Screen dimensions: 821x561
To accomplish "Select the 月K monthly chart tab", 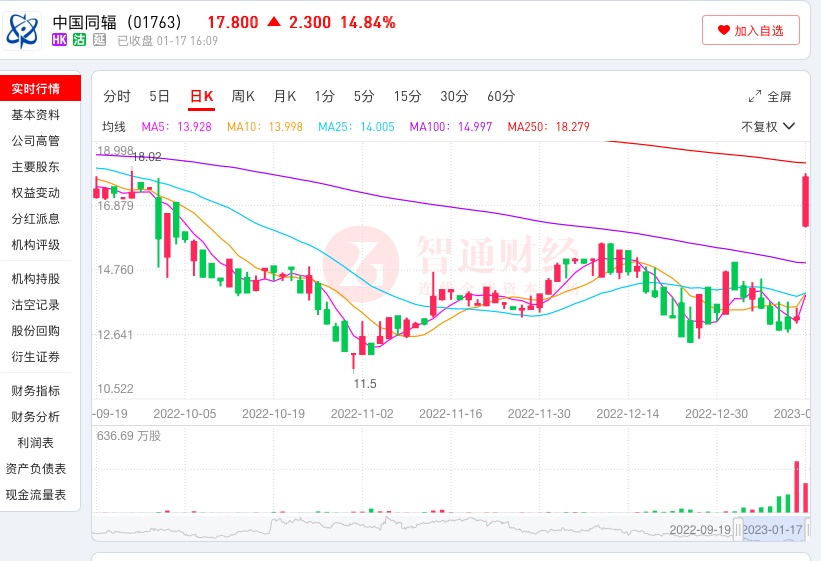I will click(285, 96).
